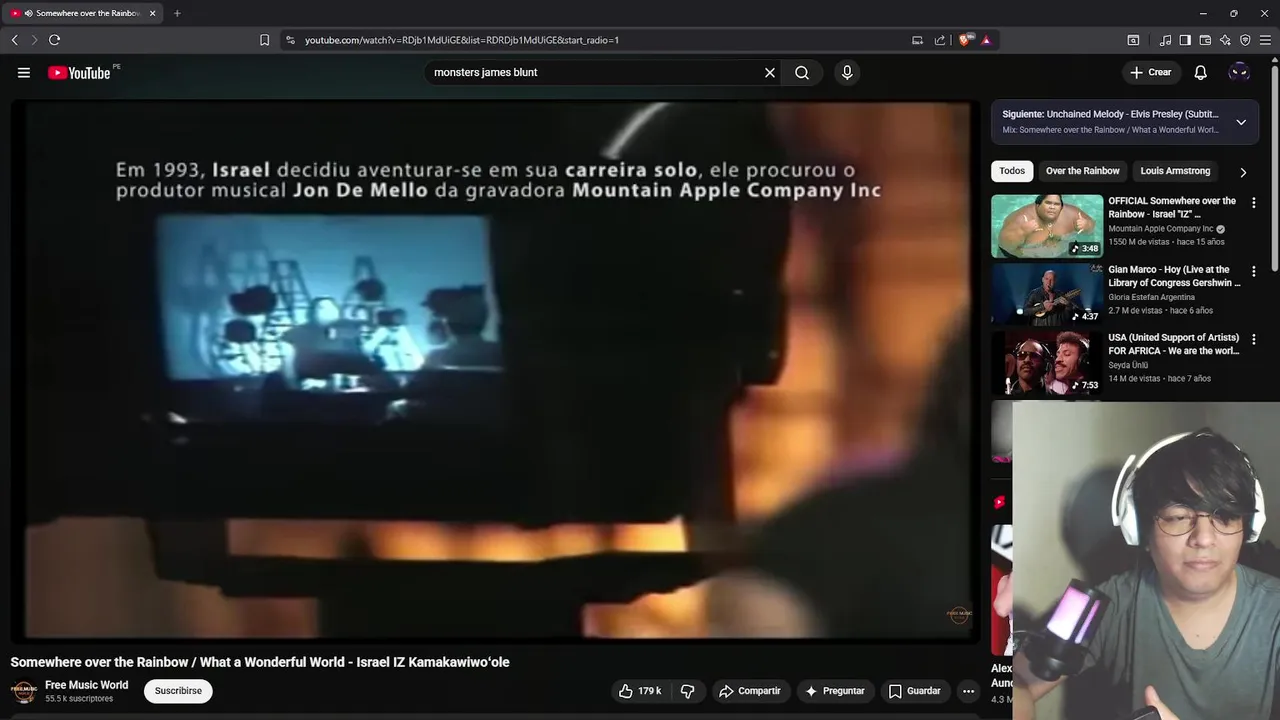Show more filter chips with right arrow

1243,172
